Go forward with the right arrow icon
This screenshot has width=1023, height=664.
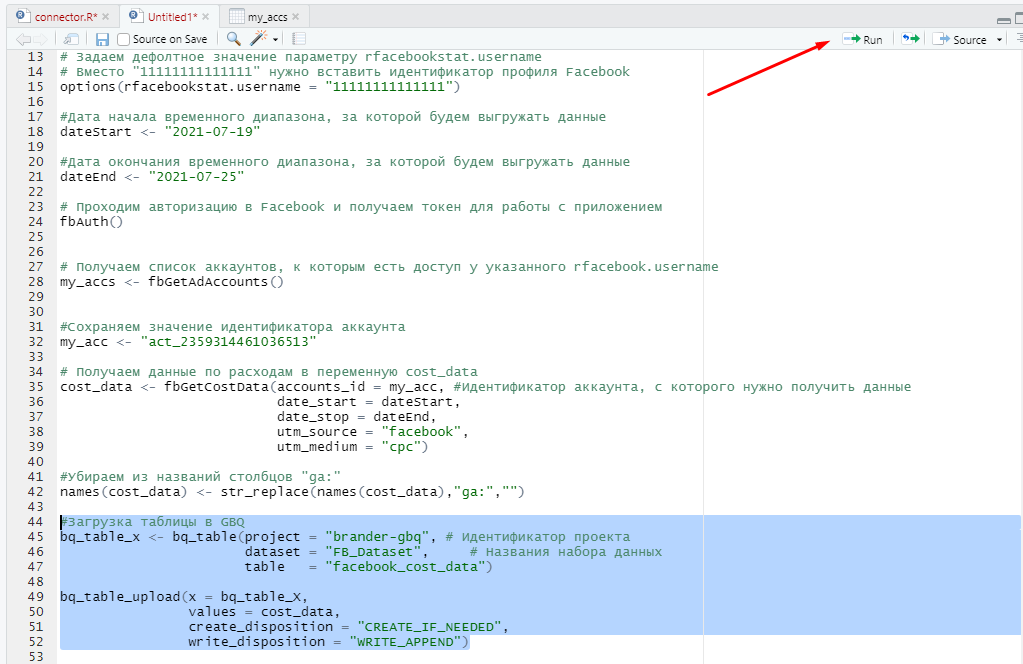pos(41,39)
